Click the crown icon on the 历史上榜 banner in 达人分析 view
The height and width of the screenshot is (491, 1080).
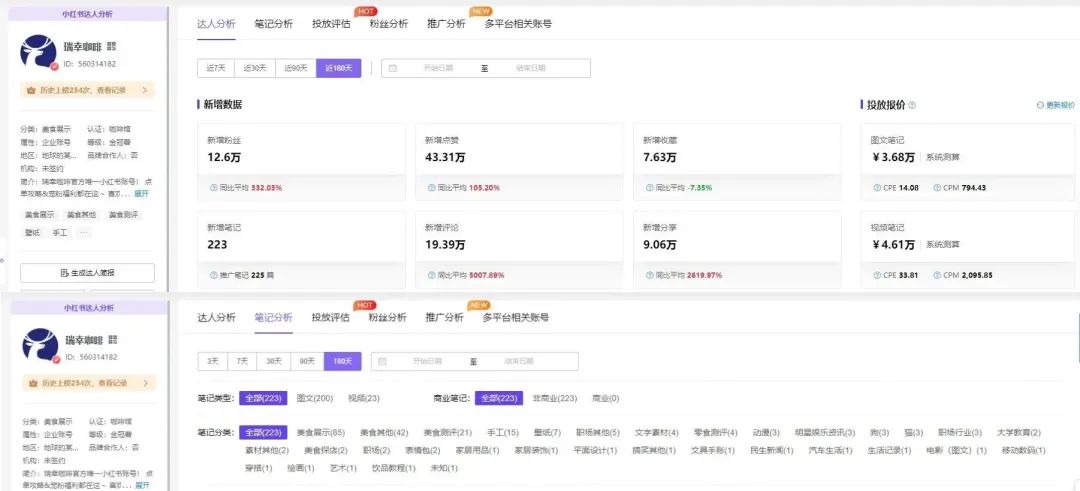point(31,90)
